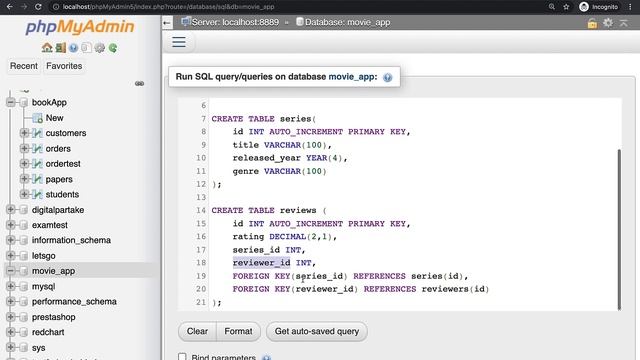Collapse the bookApp database node

(11, 102)
